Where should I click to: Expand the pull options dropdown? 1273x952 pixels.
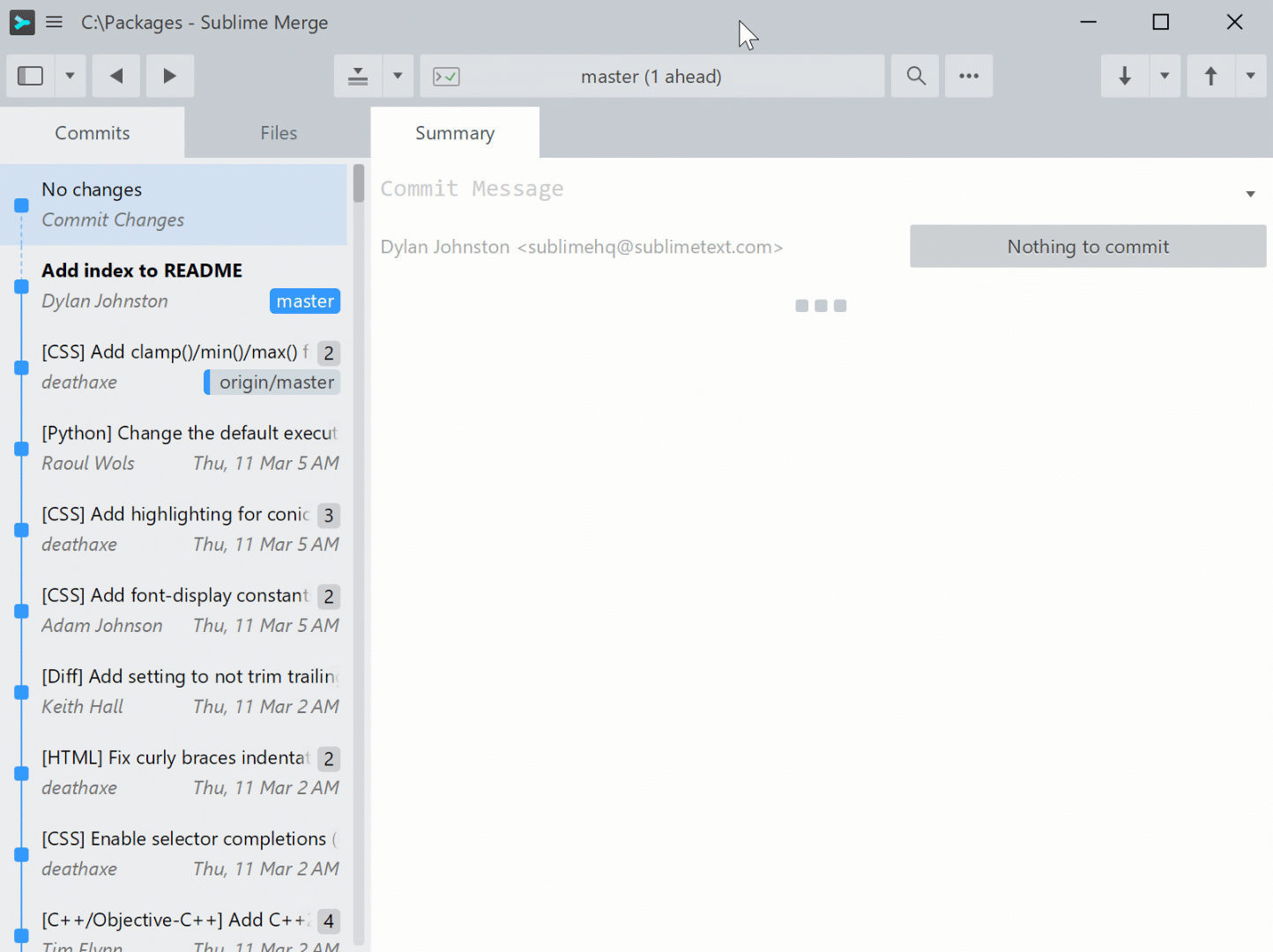point(1165,76)
